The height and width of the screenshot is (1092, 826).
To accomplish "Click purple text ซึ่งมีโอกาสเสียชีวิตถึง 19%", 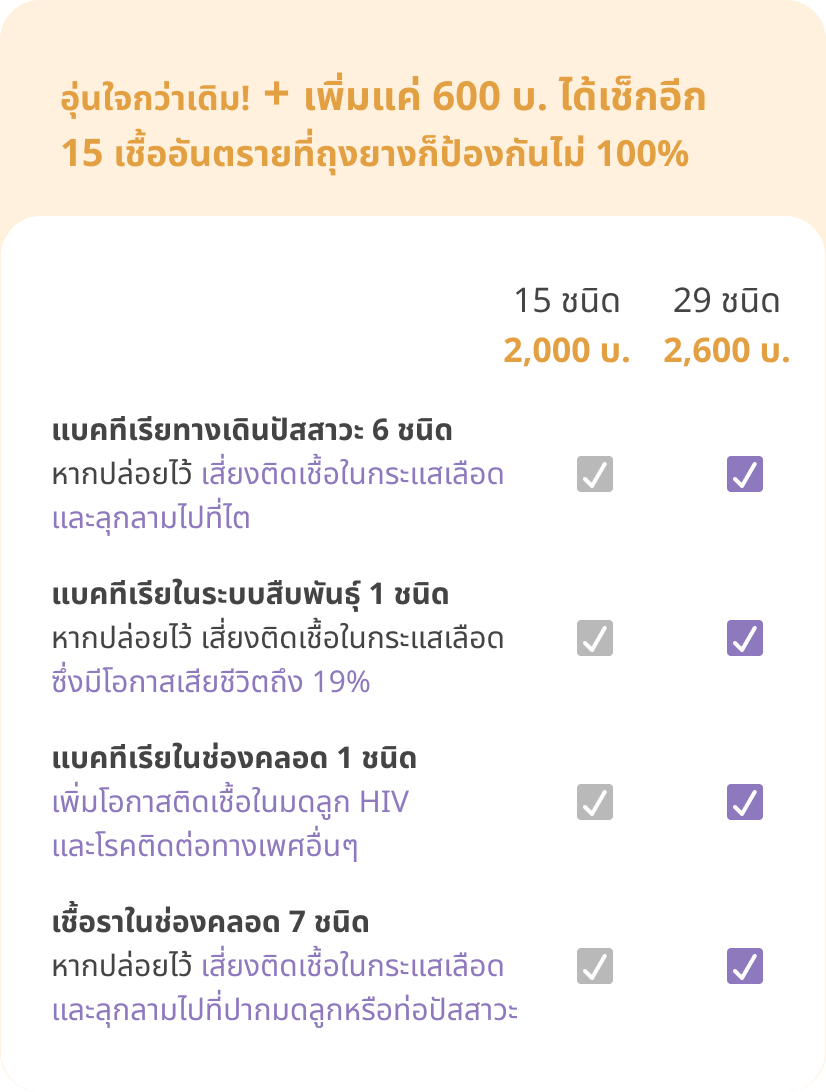I will (210, 682).
